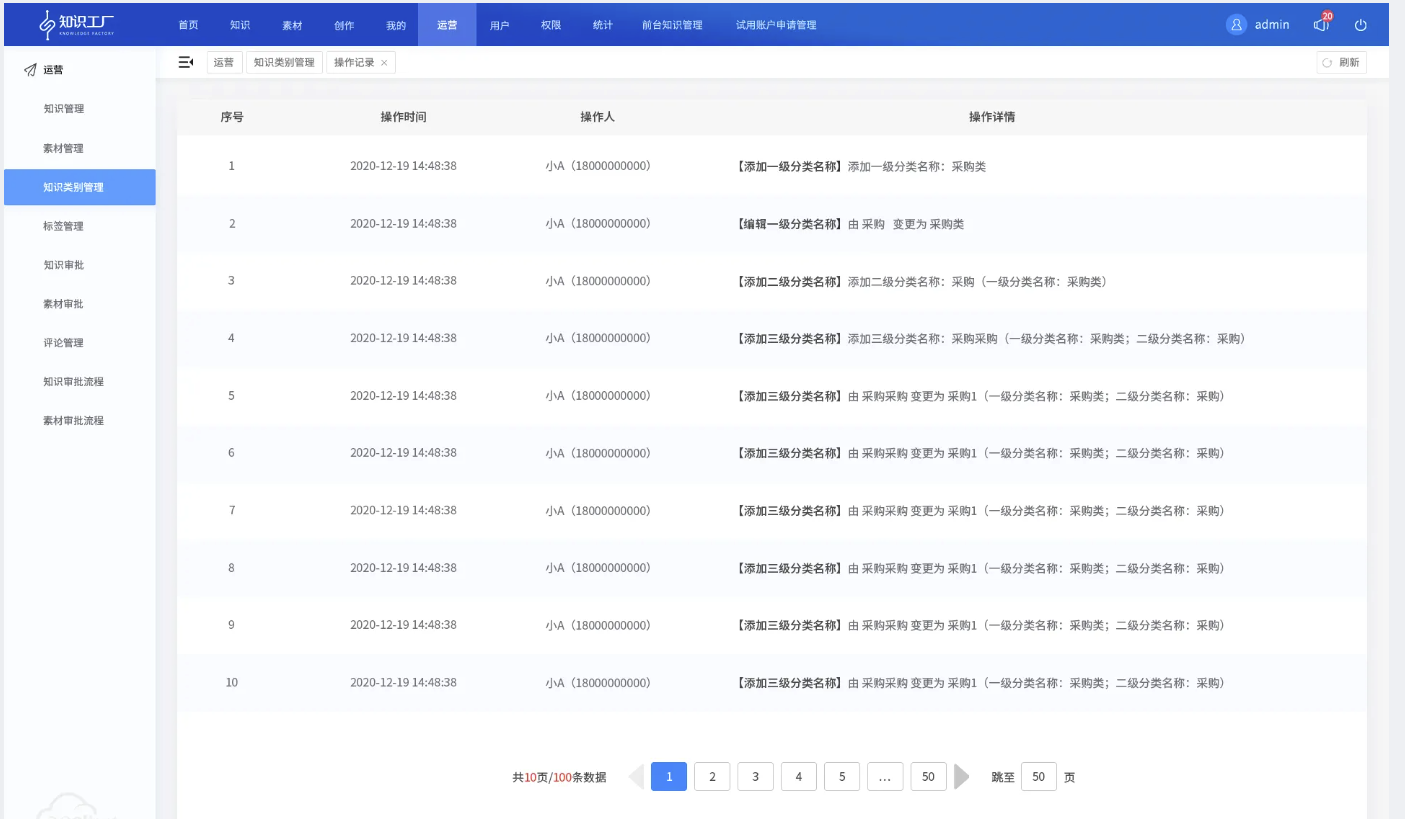Click the admin username text
The image size is (1405, 819).
pos(1272,25)
